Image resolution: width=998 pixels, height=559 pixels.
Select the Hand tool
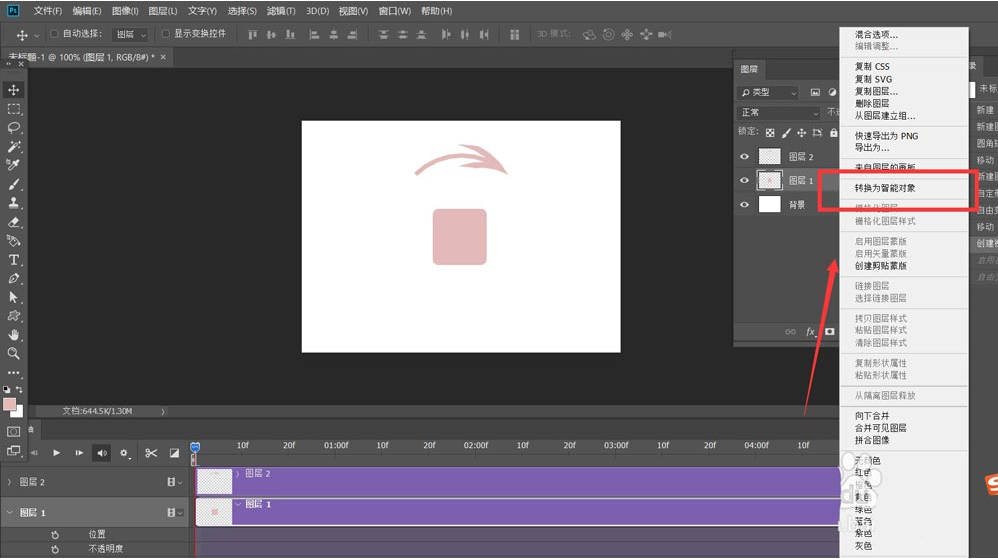(14, 335)
